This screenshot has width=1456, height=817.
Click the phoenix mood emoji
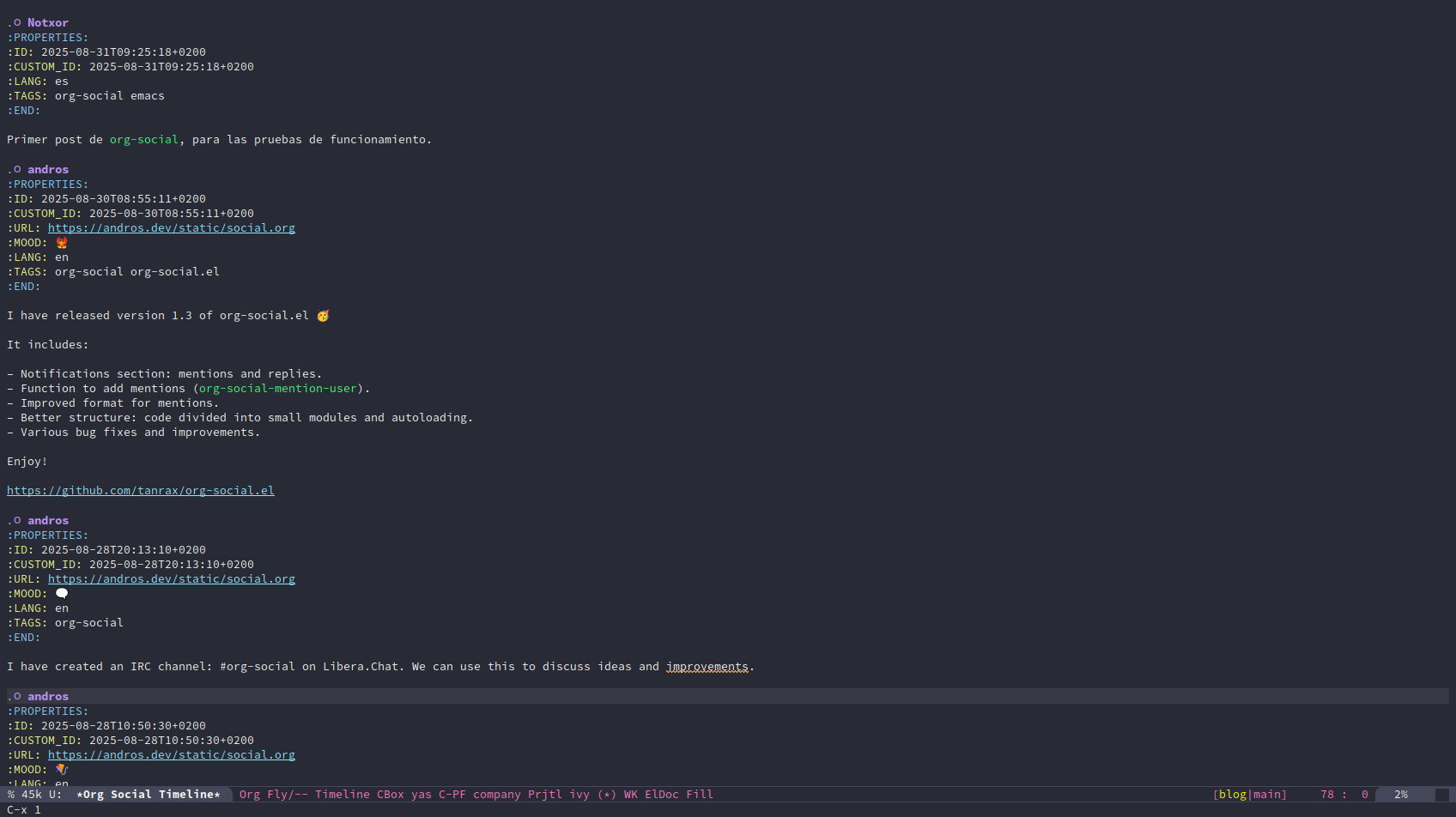click(62, 243)
